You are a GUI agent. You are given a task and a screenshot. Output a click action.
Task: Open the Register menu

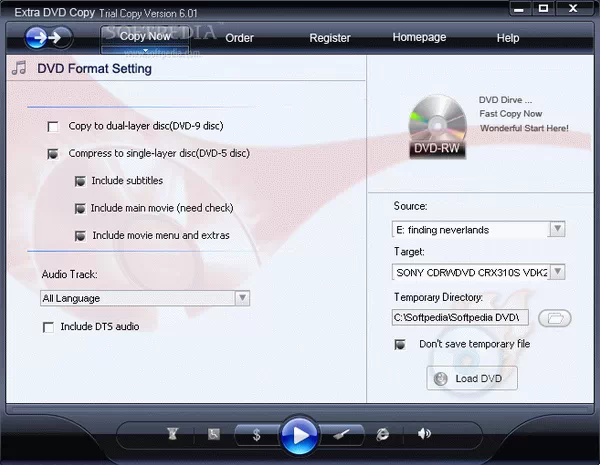(329, 38)
